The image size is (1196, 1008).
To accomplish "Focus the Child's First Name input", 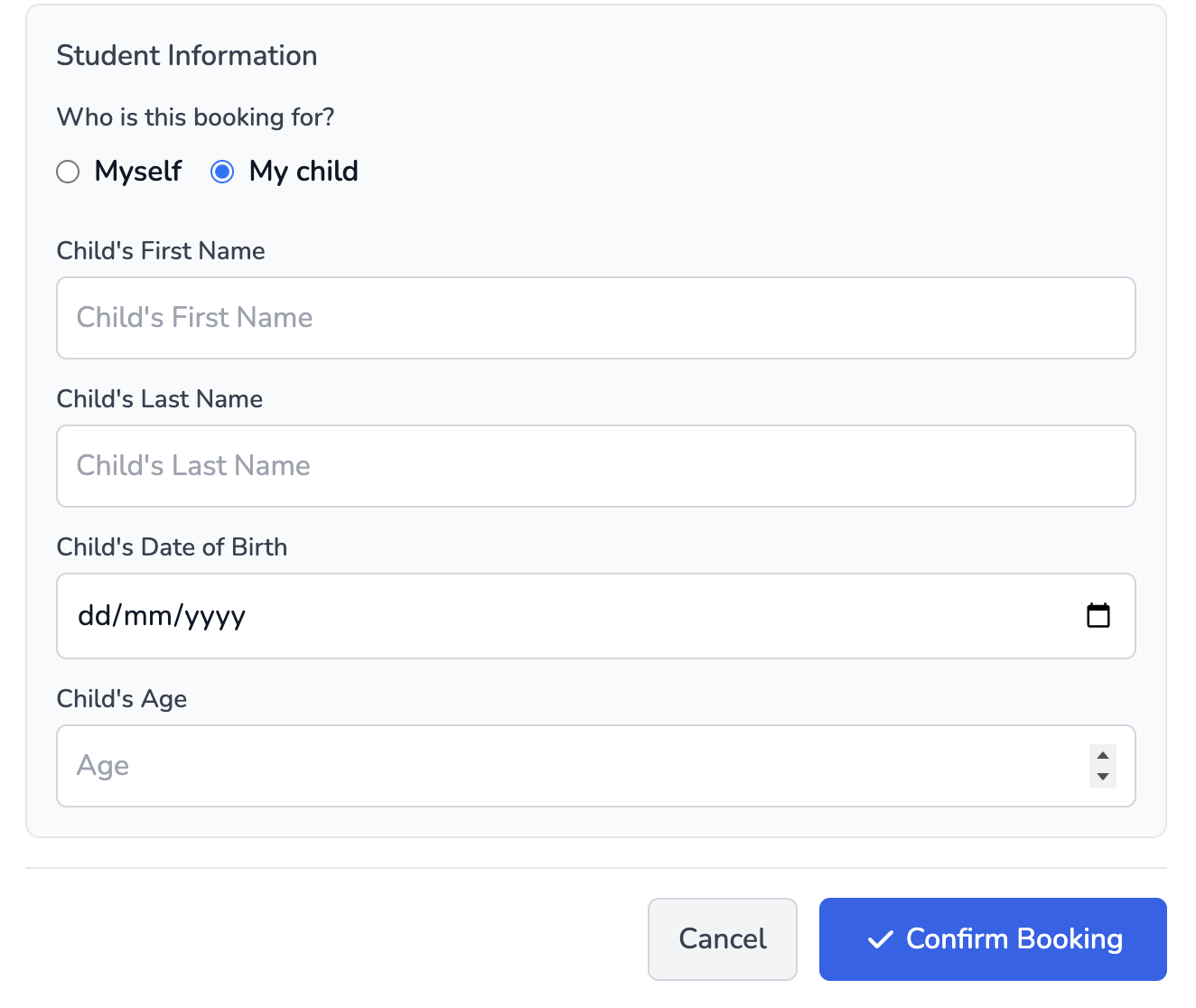I will coord(595,318).
